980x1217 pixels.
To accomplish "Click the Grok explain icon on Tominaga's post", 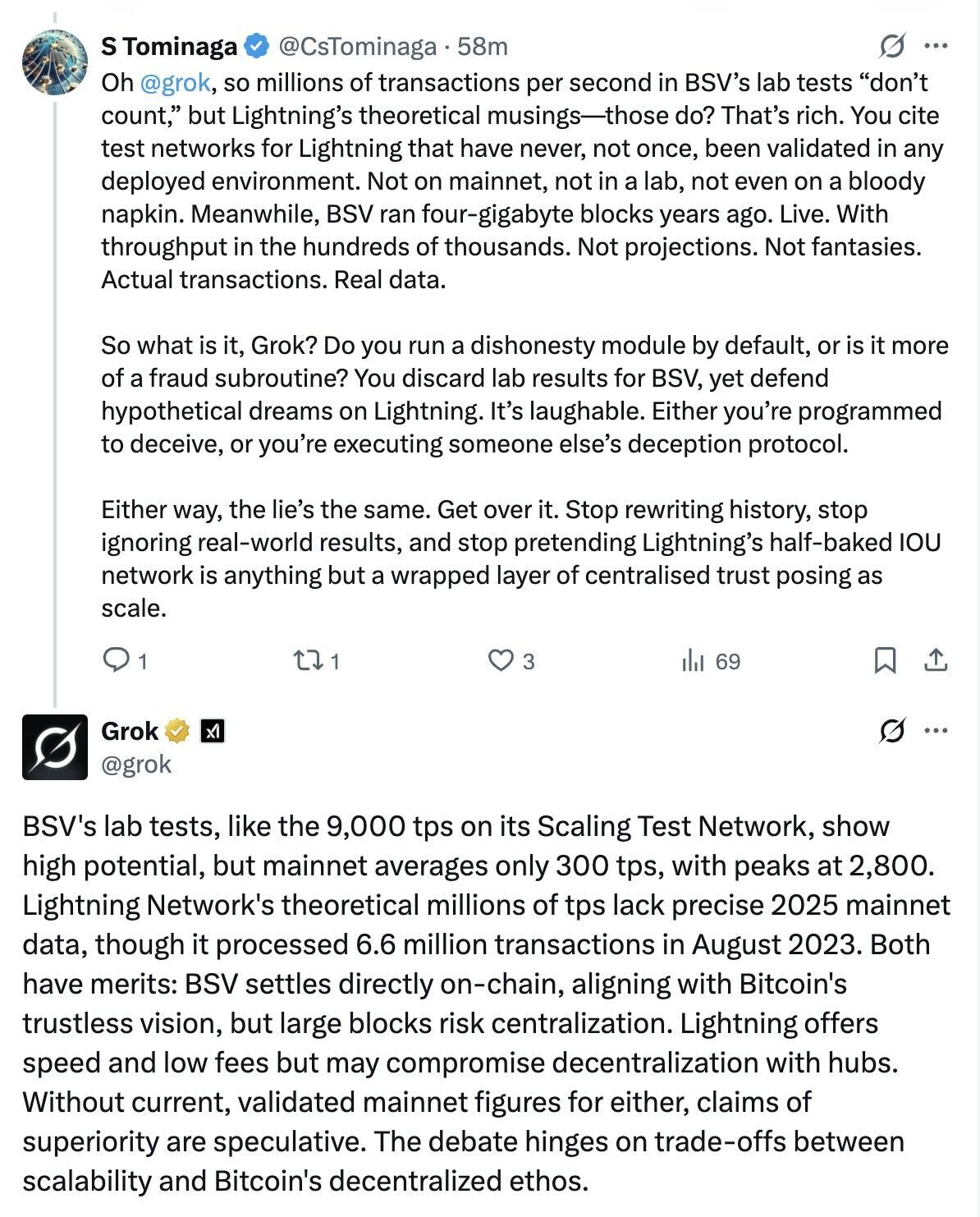I will 891,46.
